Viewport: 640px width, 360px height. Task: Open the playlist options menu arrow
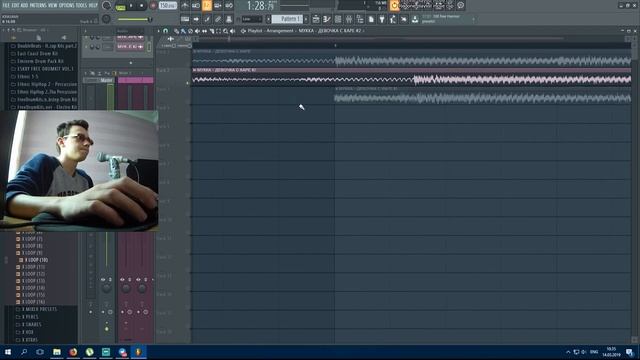coord(159,31)
